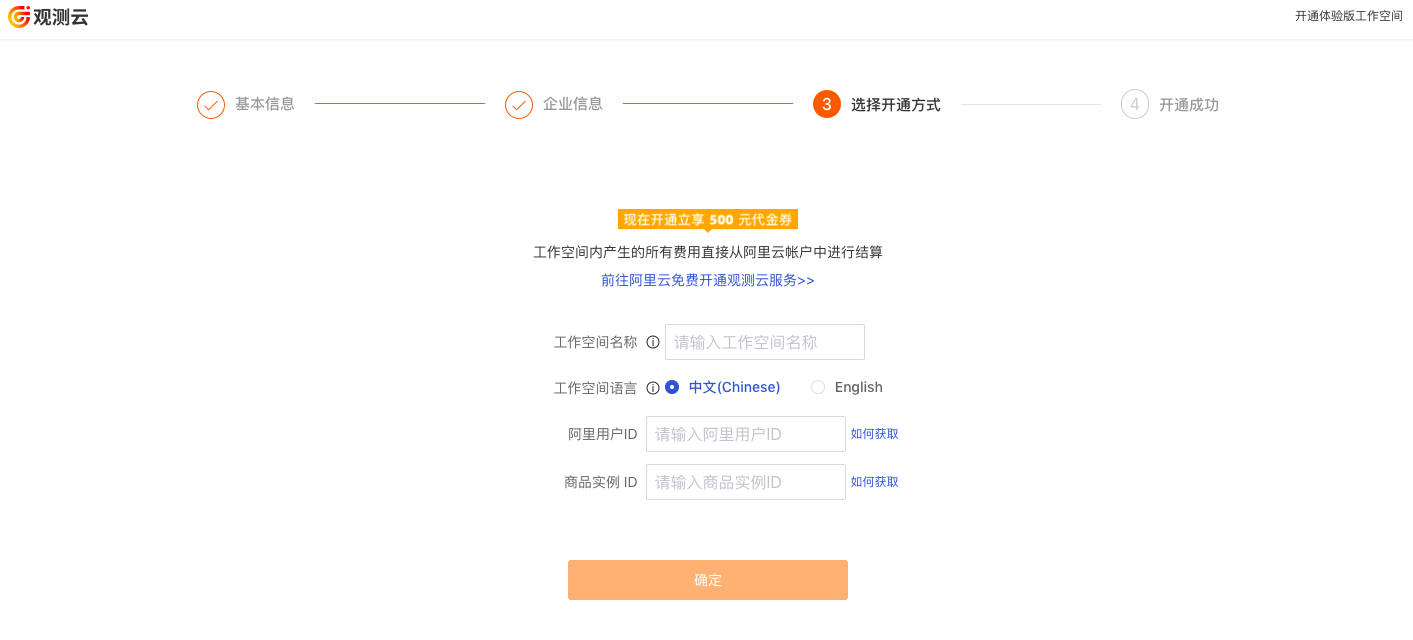1413x640 pixels.
Task: Click the orange step 3 circle
Action: click(827, 104)
